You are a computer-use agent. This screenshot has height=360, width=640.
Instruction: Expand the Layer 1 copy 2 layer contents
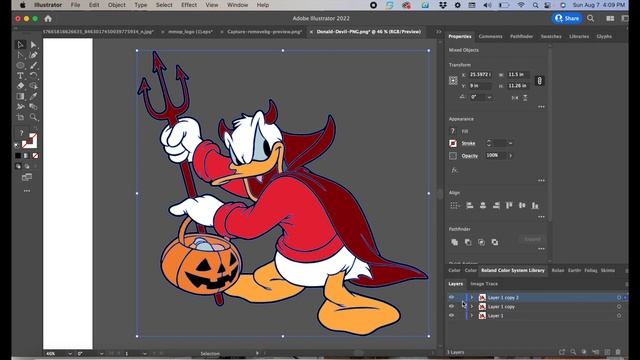click(472, 298)
